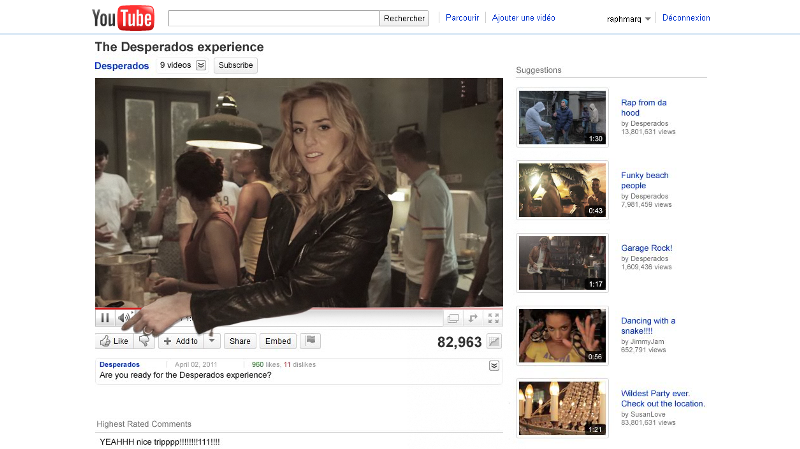Click the 82,963 view count
This screenshot has width=800, height=449.
459,342
